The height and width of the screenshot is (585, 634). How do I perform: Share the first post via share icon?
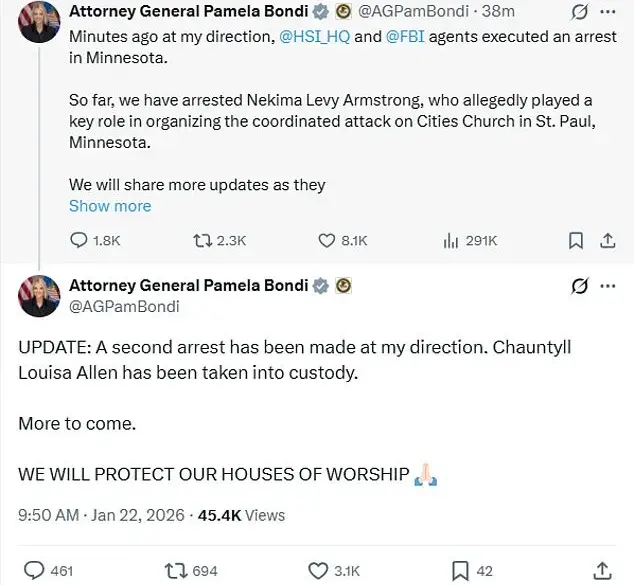(x=607, y=240)
